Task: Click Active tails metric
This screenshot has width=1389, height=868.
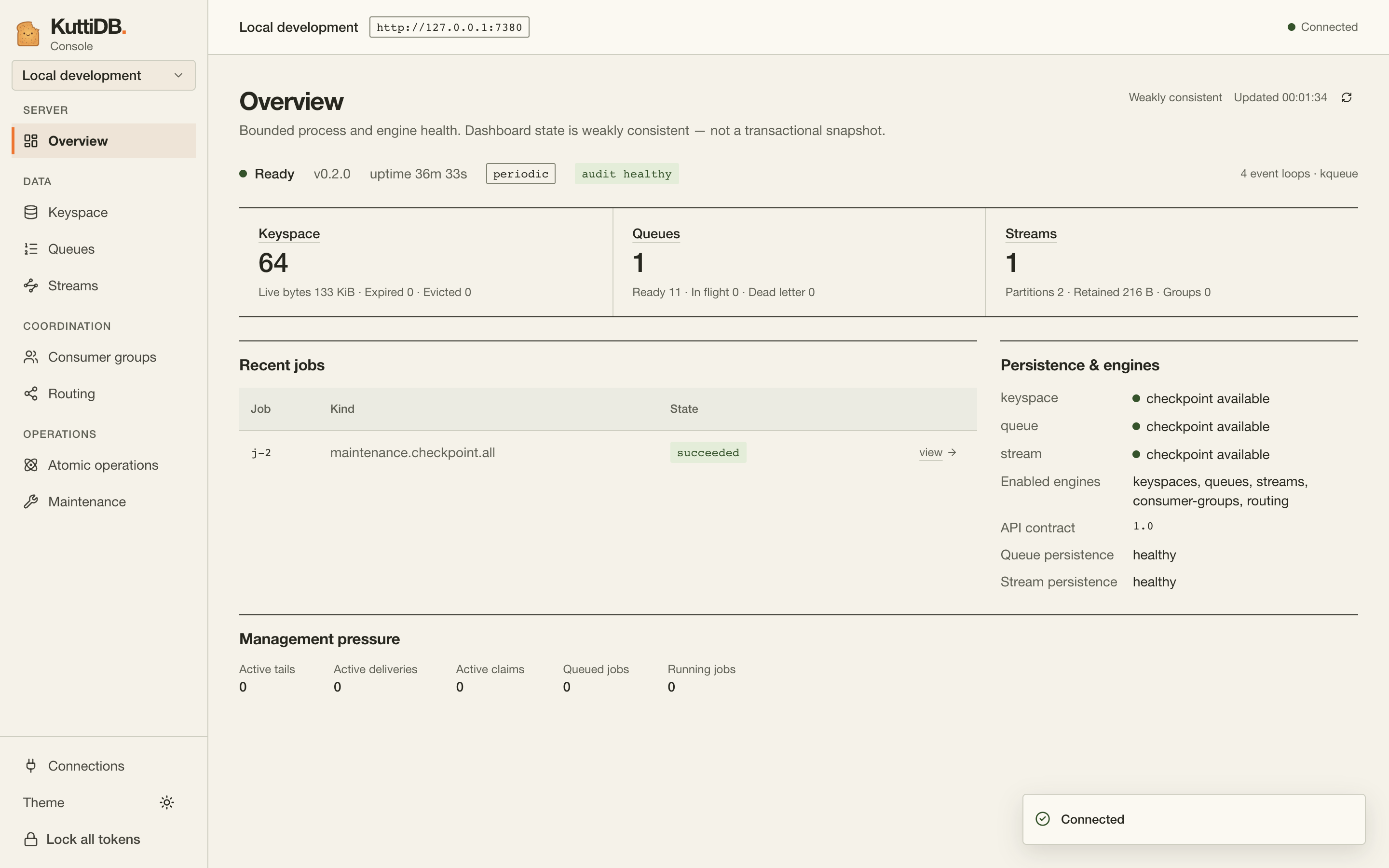Action: [267, 678]
